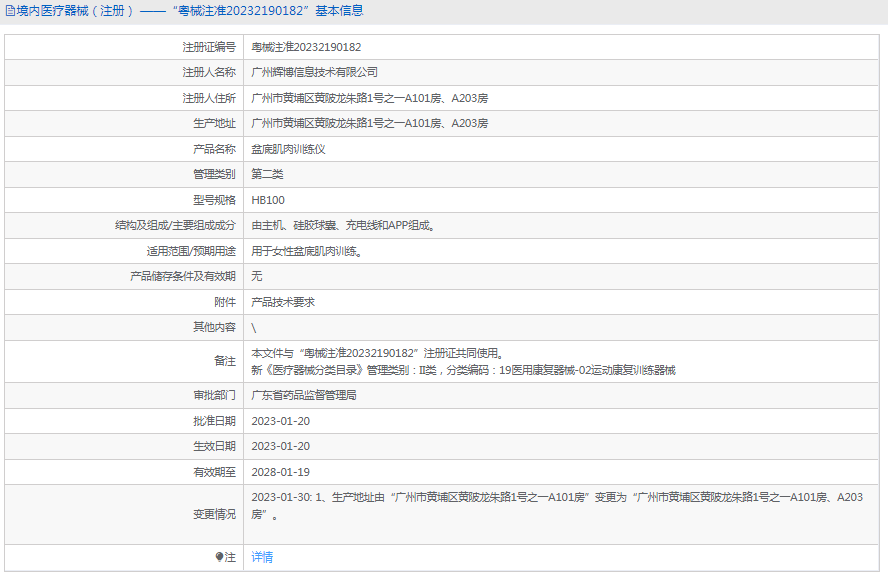Click the 批准日期 label
This screenshot has height=577, width=888.
215,421
